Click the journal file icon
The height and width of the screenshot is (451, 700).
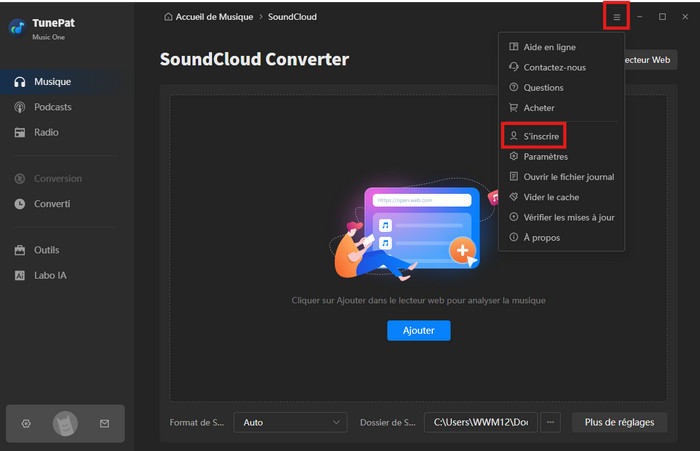click(x=514, y=176)
